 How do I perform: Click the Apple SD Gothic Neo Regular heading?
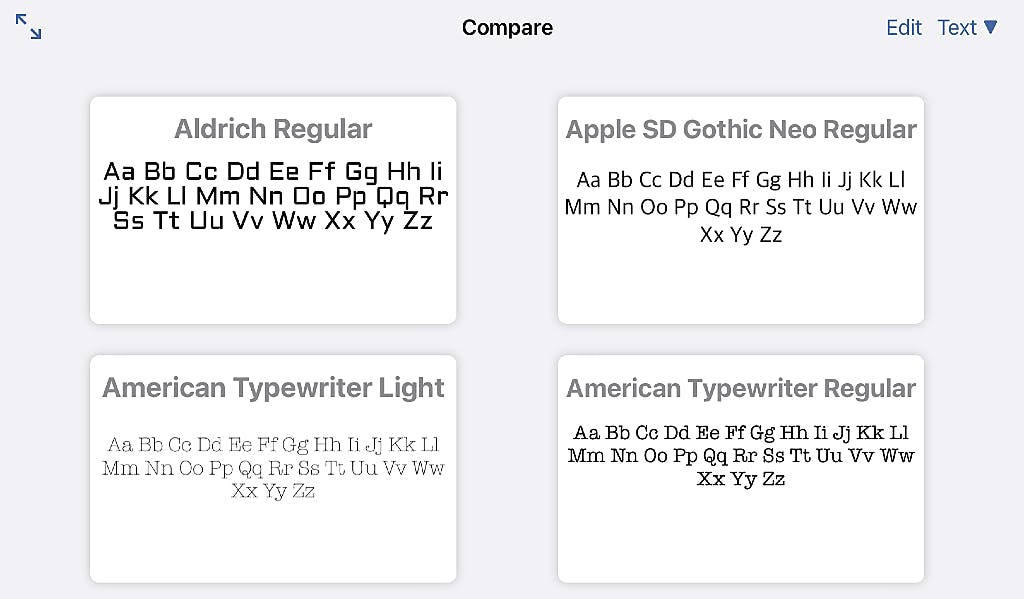tap(741, 130)
